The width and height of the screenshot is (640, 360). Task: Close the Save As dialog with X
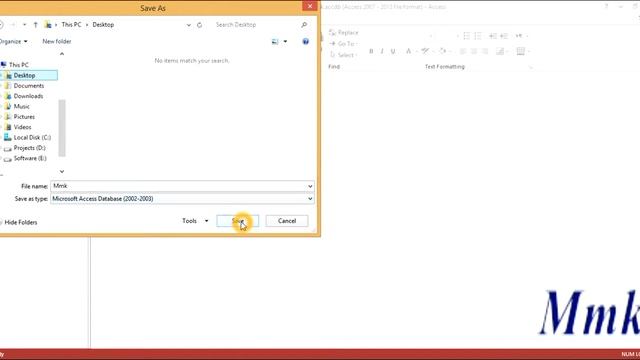click(x=309, y=6)
